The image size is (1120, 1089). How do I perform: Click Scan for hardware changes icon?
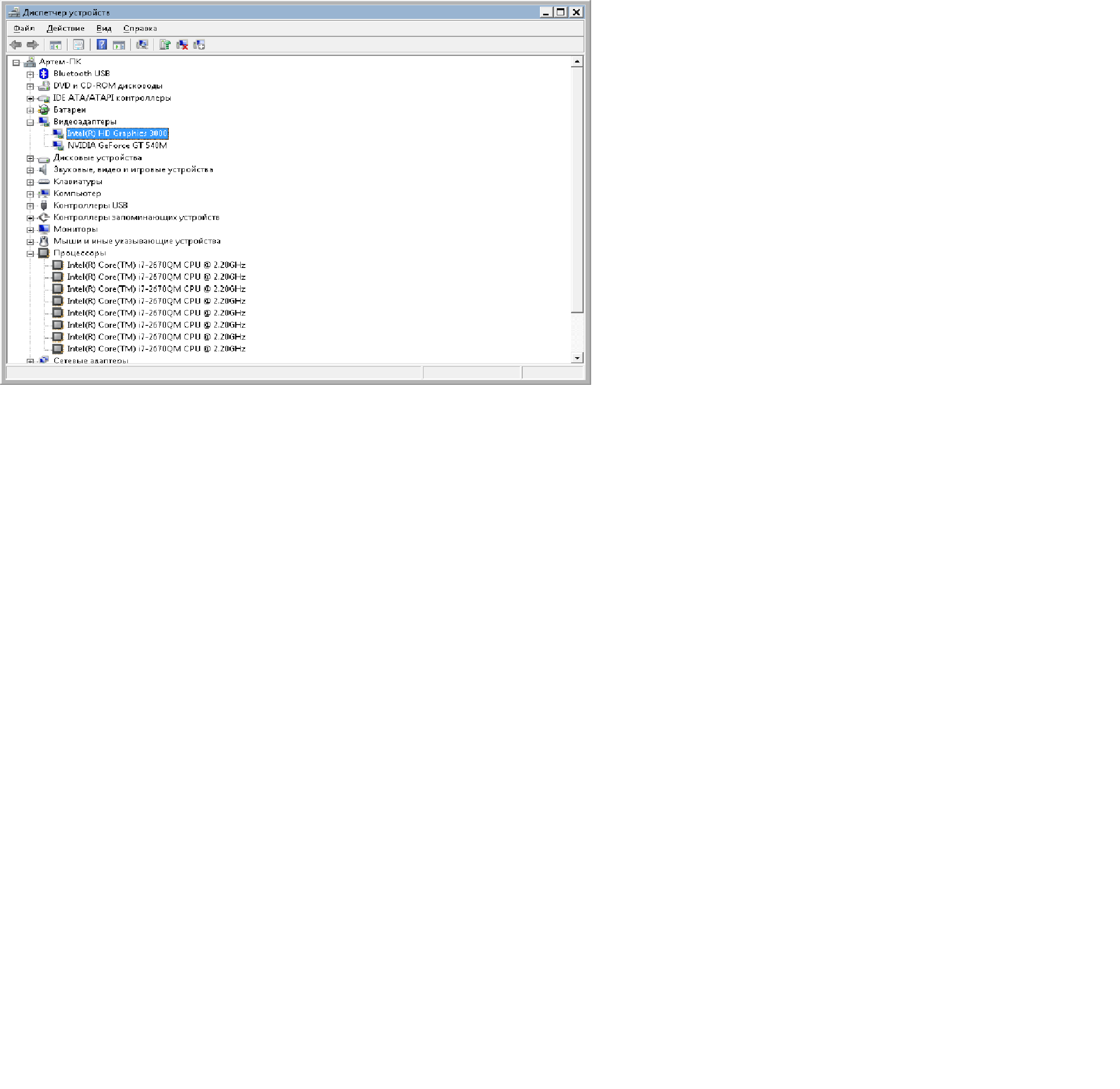click(x=142, y=44)
